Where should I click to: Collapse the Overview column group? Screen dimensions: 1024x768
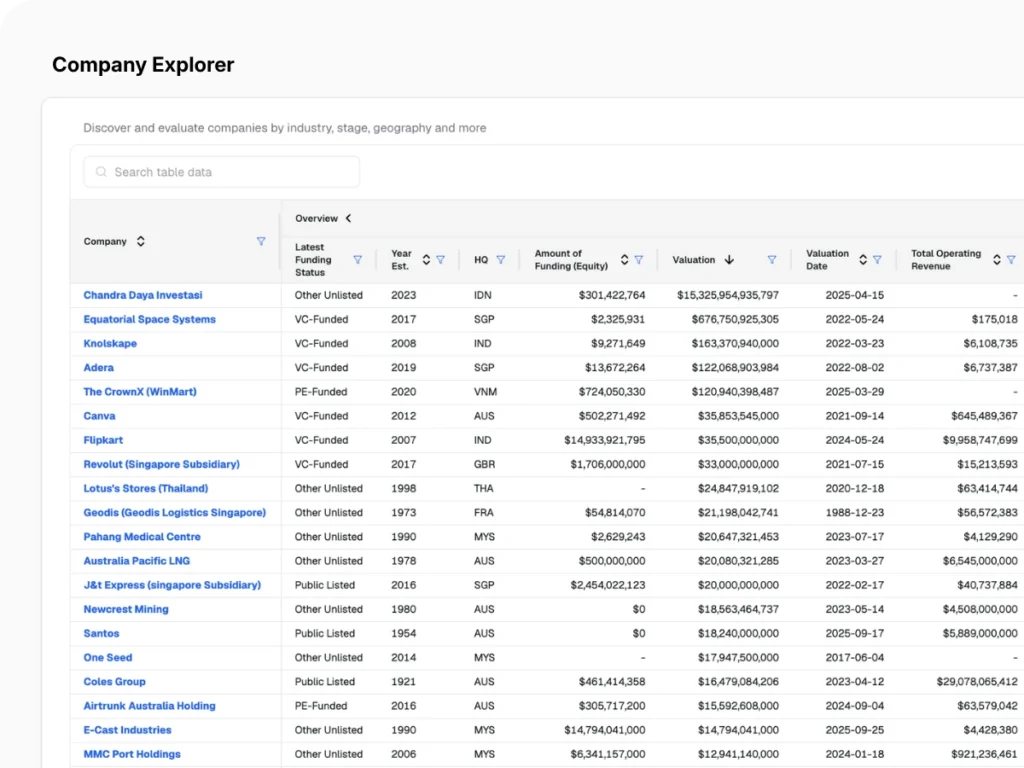pos(349,218)
